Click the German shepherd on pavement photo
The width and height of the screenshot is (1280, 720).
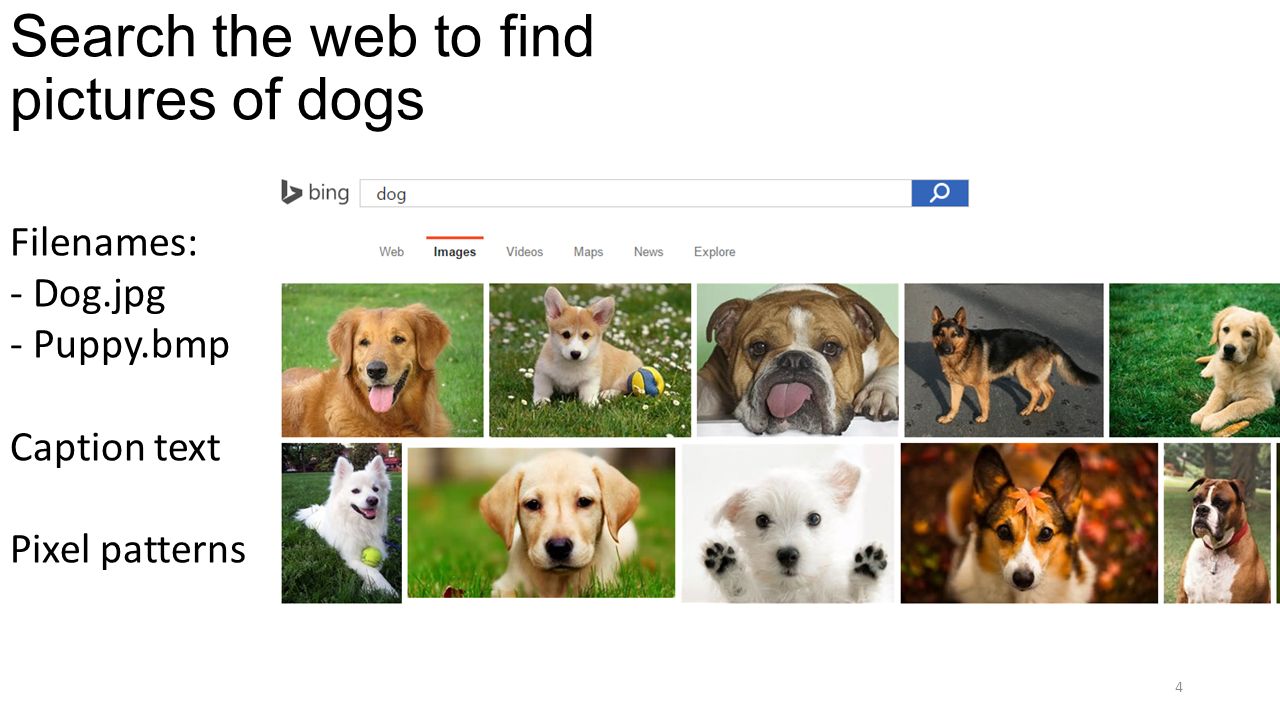(x=1004, y=360)
